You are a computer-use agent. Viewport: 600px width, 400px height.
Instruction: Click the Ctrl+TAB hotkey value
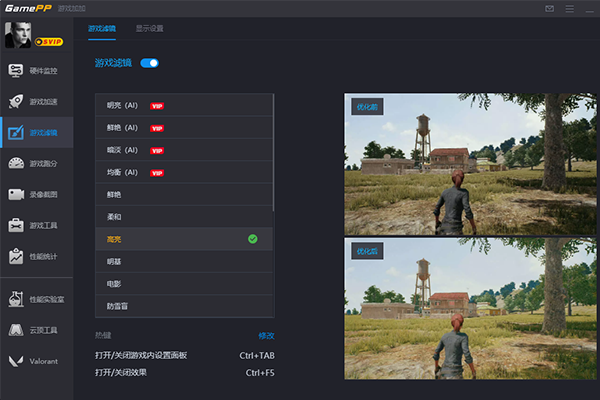tap(257, 356)
